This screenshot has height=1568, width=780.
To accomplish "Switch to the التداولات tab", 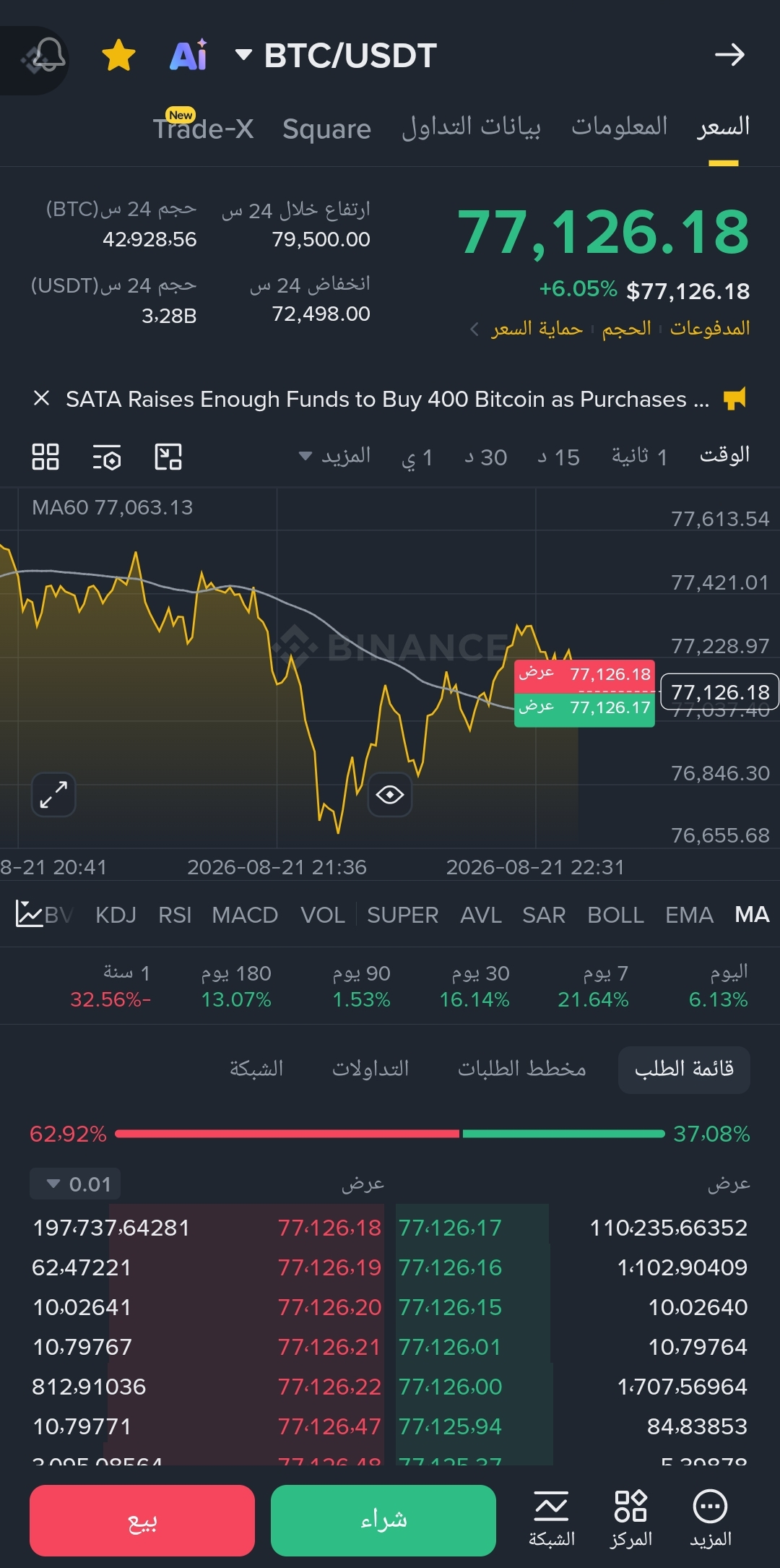I will [x=370, y=1069].
